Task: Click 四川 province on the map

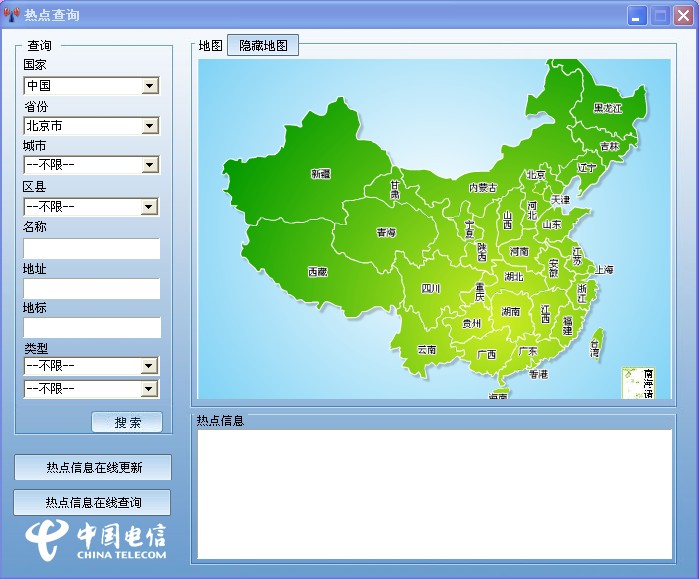Action: pos(430,288)
